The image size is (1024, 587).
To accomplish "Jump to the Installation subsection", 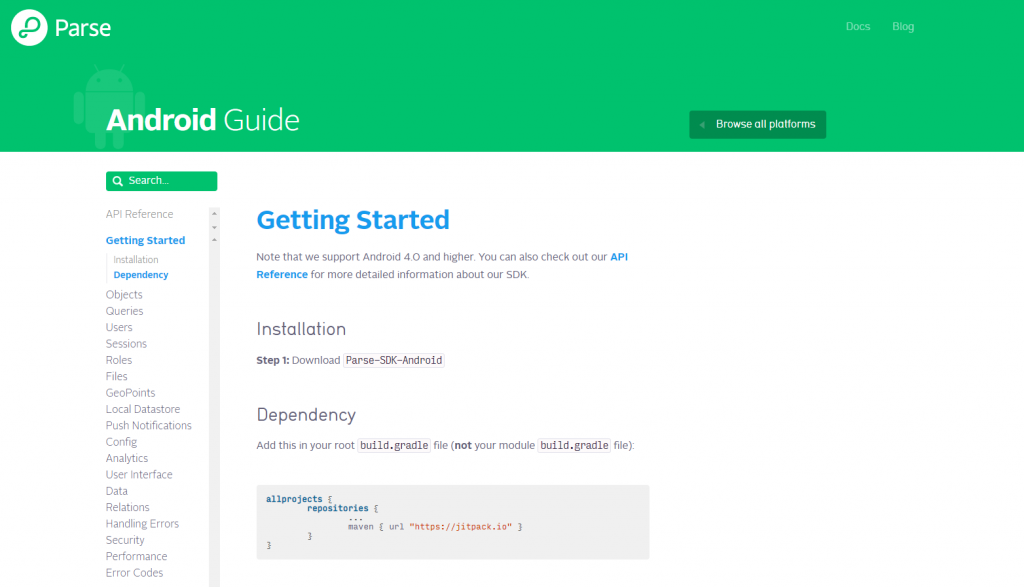I will 136,260.
